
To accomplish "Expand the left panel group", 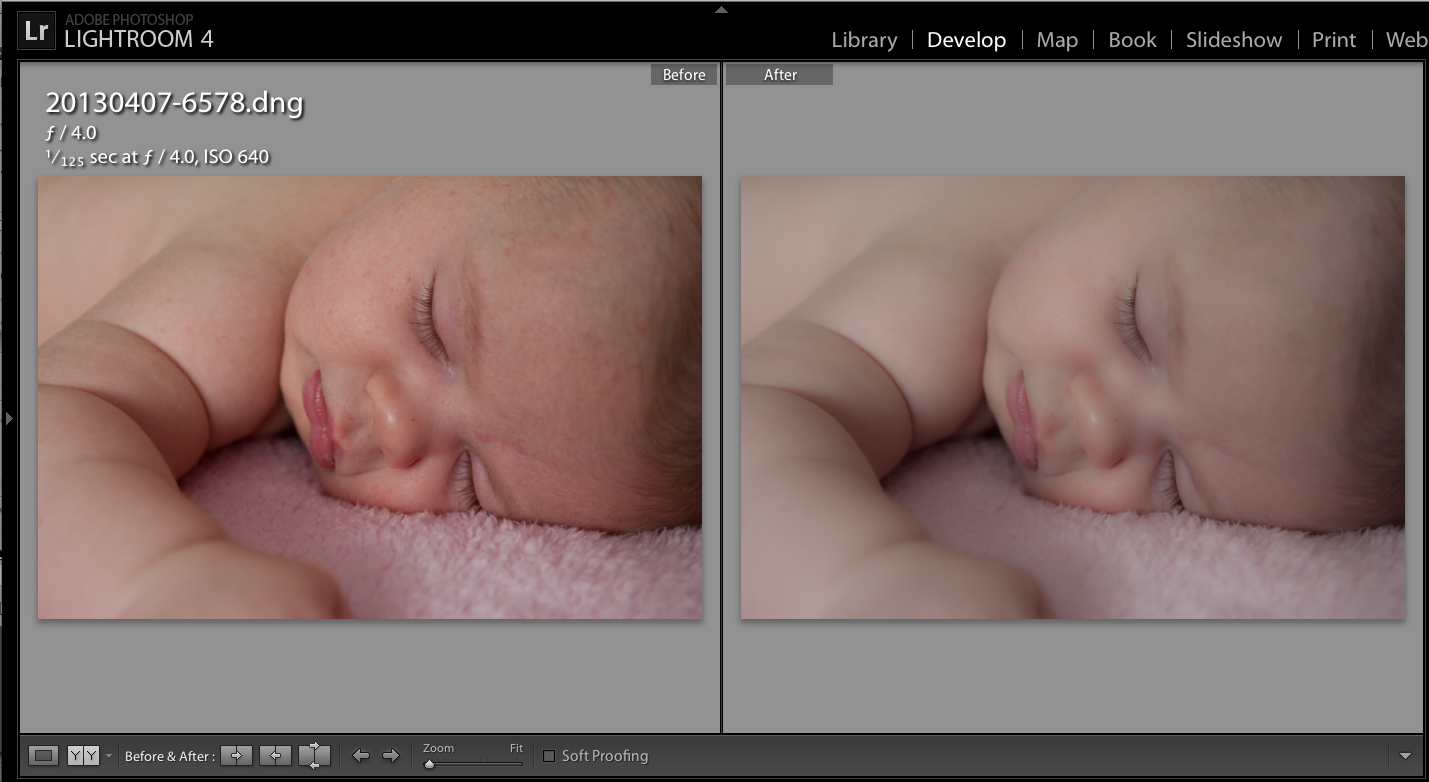I will (x=9, y=418).
